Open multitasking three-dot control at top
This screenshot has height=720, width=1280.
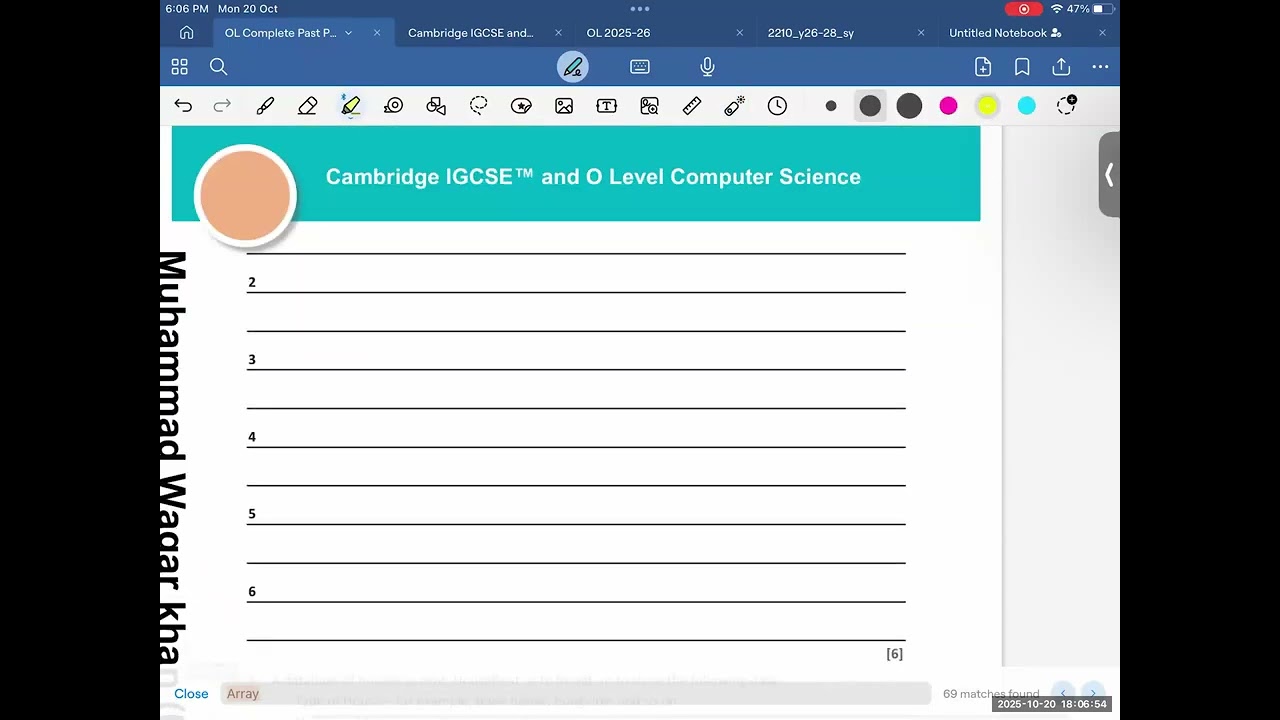tap(640, 8)
